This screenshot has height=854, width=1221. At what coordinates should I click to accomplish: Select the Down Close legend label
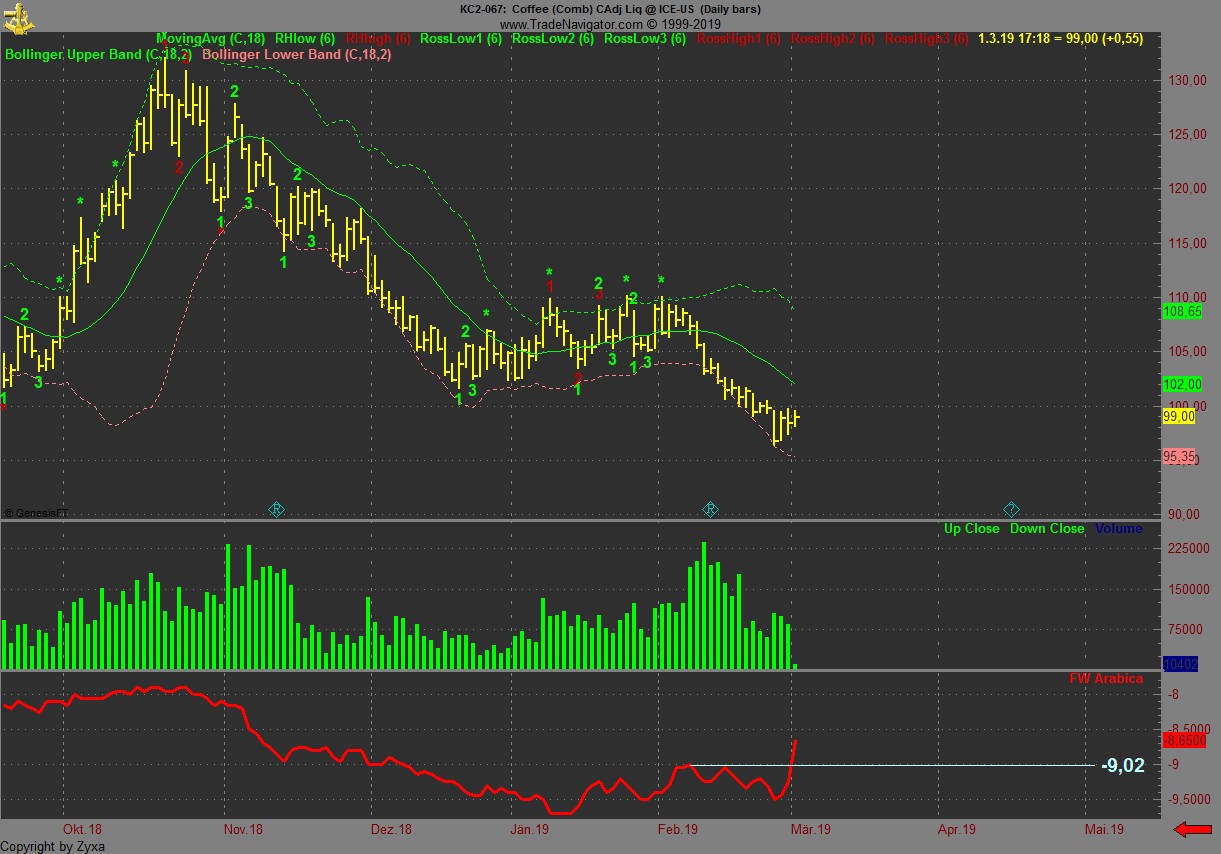pyautogui.click(x=1047, y=528)
